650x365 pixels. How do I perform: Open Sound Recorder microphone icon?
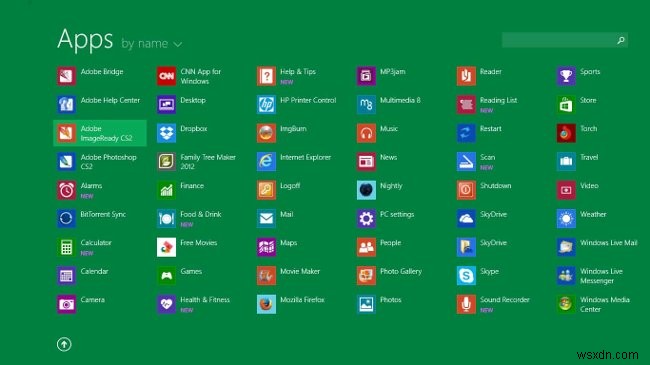click(466, 304)
